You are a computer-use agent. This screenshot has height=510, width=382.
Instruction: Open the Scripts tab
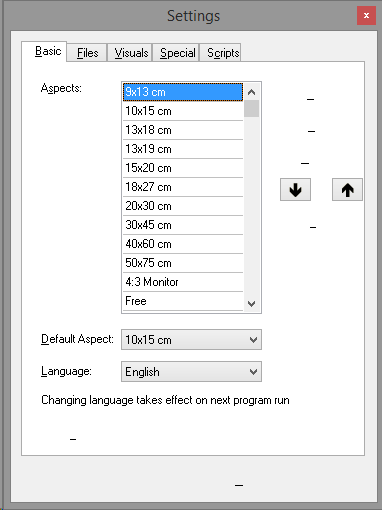pyautogui.click(x=220, y=53)
